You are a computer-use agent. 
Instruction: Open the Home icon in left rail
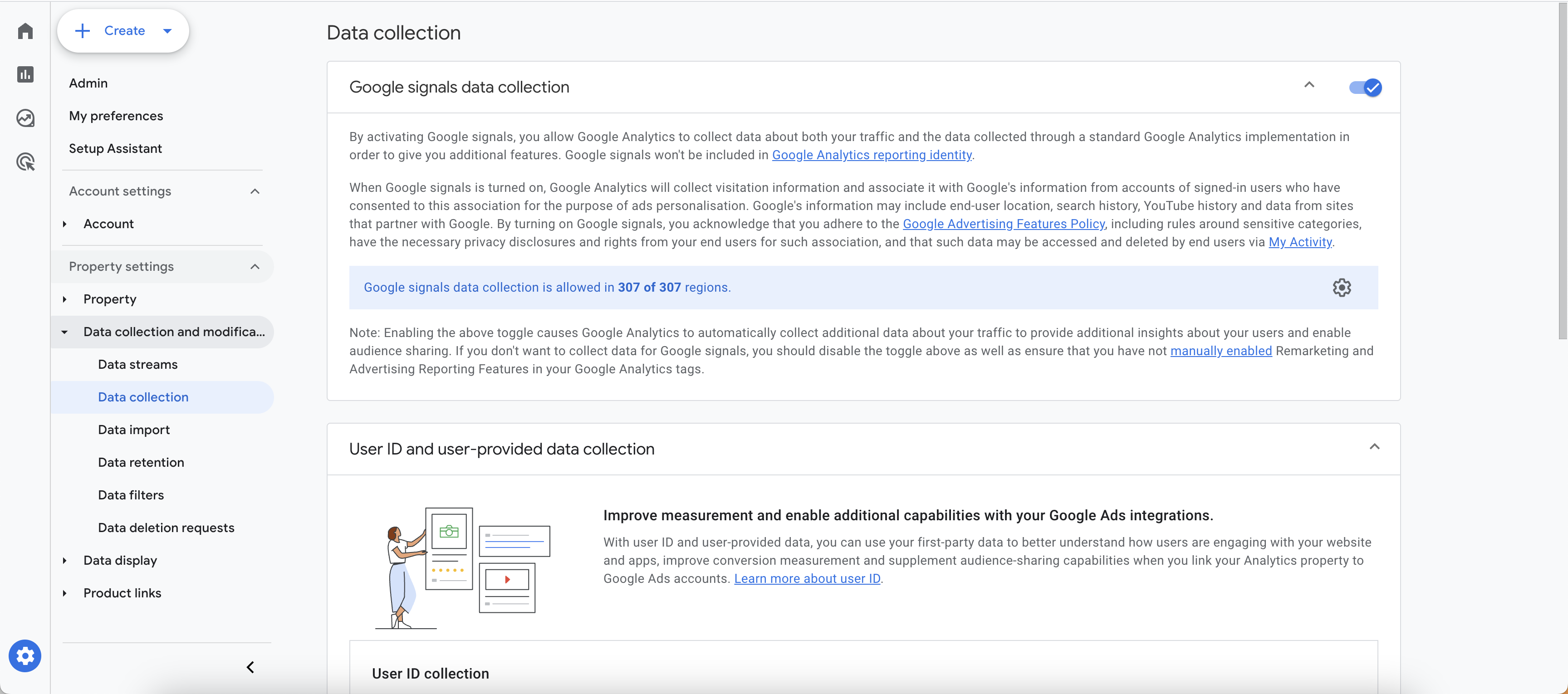pos(25,30)
